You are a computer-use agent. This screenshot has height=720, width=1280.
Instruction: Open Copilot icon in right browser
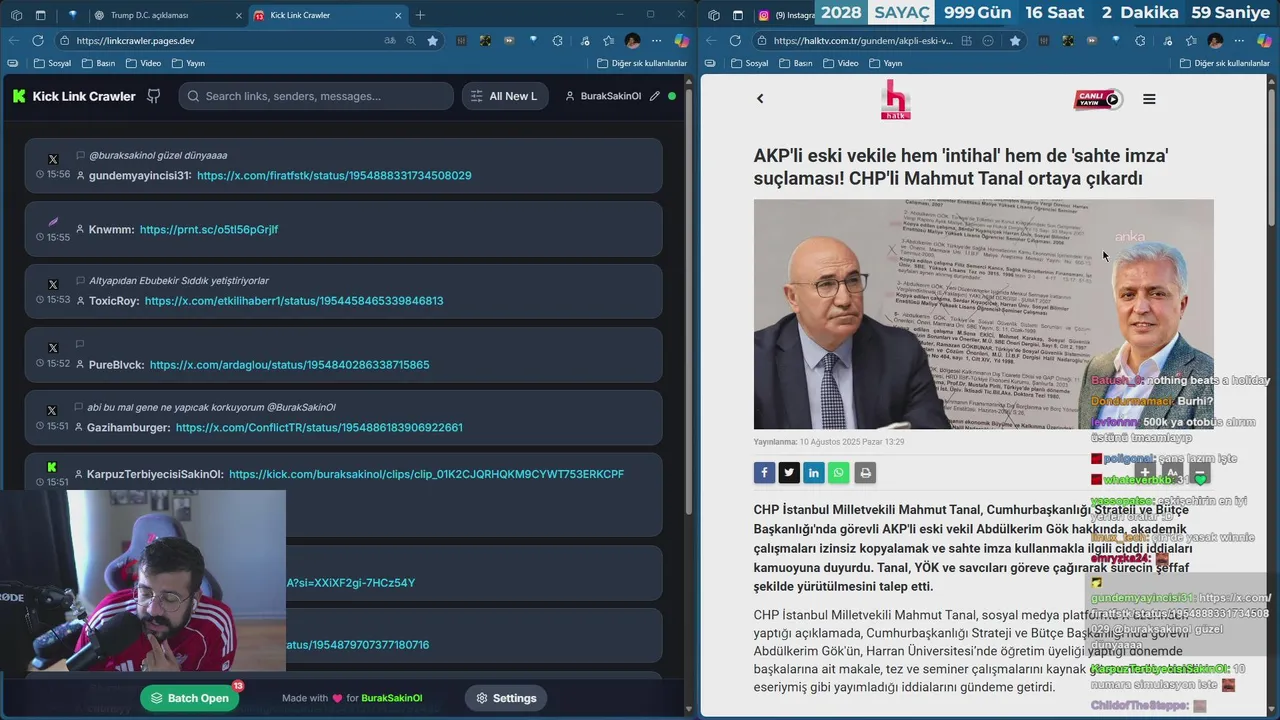(x=1264, y=41)
